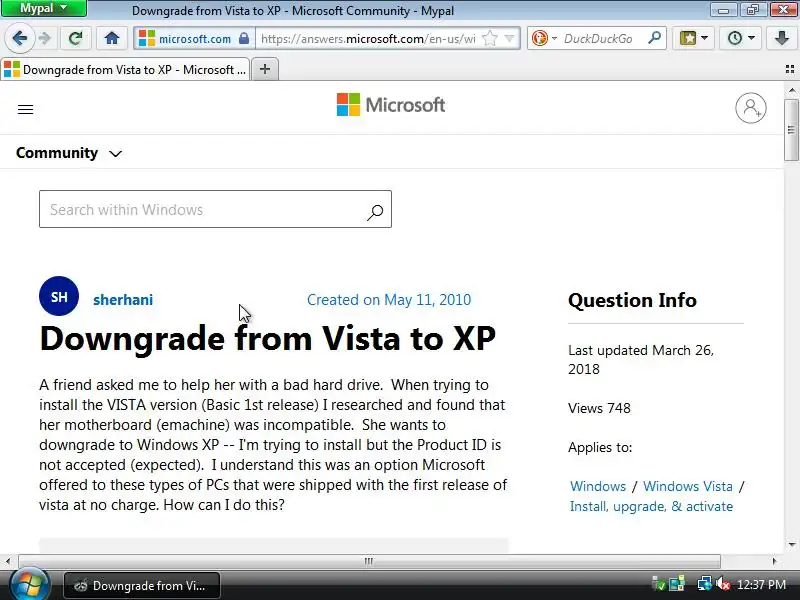Image resolution: width=800 pixels, height=600 pixels.
Task: Expand the Community dropdown
Action: tap(69, 153)
